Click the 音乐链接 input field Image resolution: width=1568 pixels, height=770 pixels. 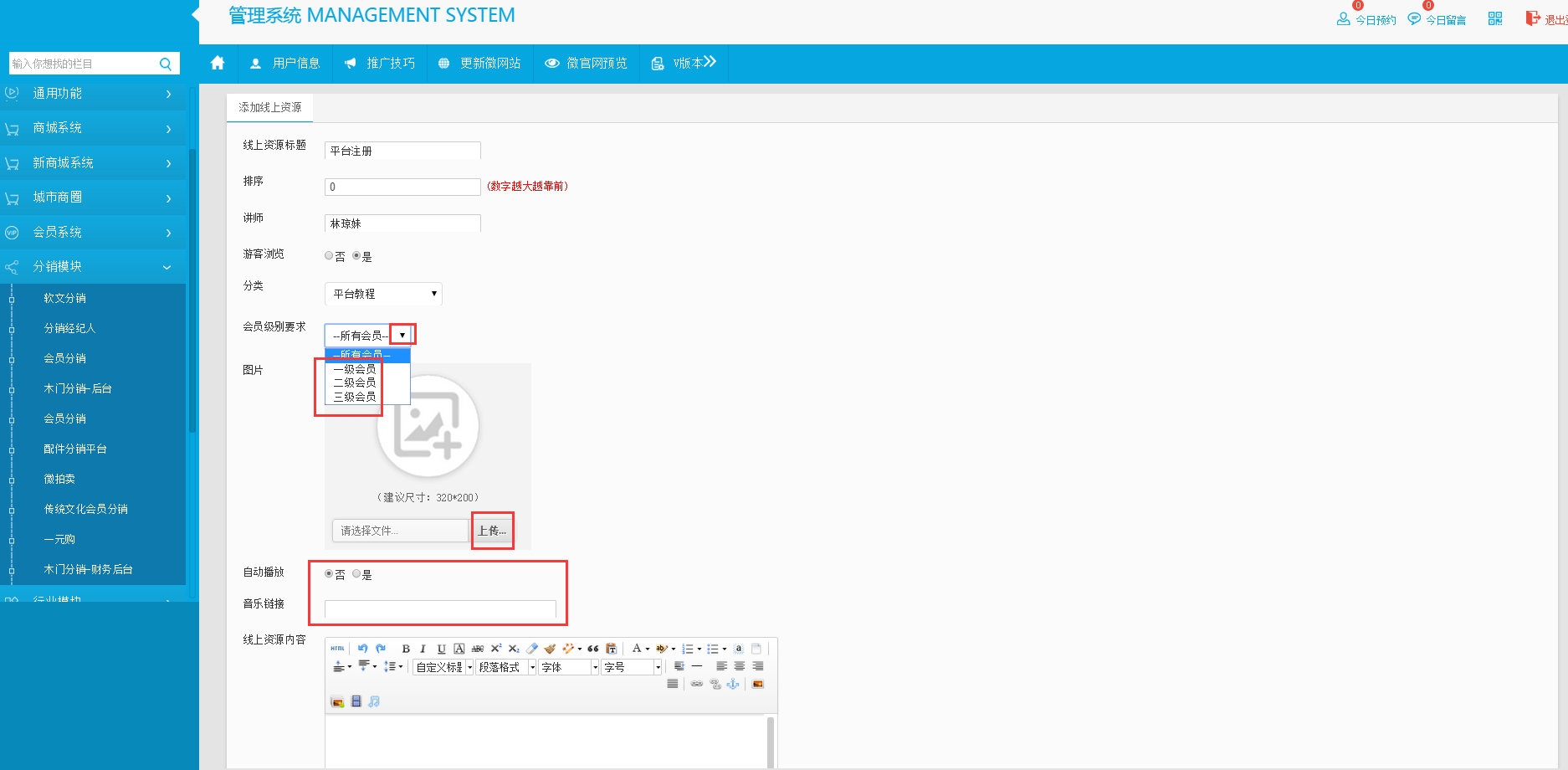tap(440, 609)
